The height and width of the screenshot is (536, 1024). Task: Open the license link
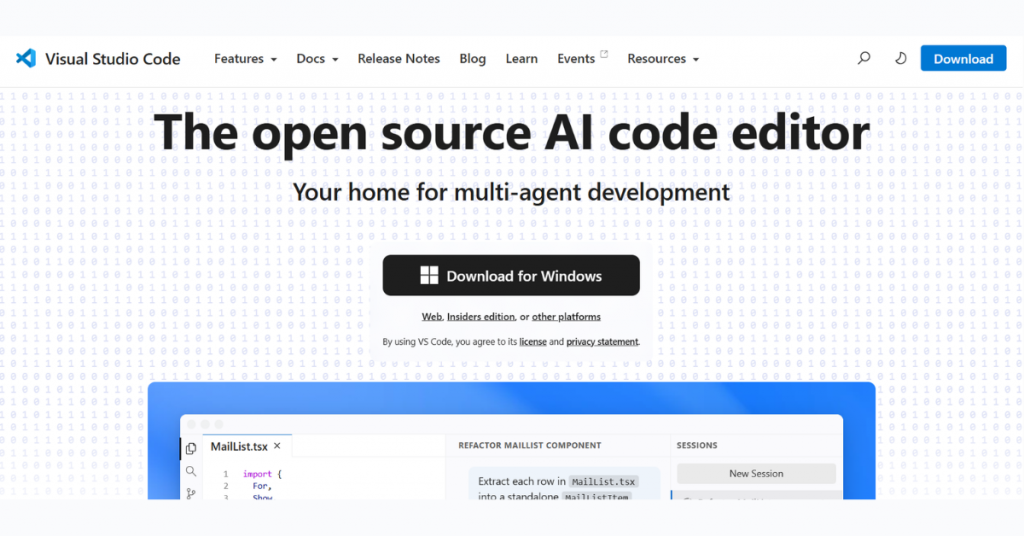click(x=533, y=341)
